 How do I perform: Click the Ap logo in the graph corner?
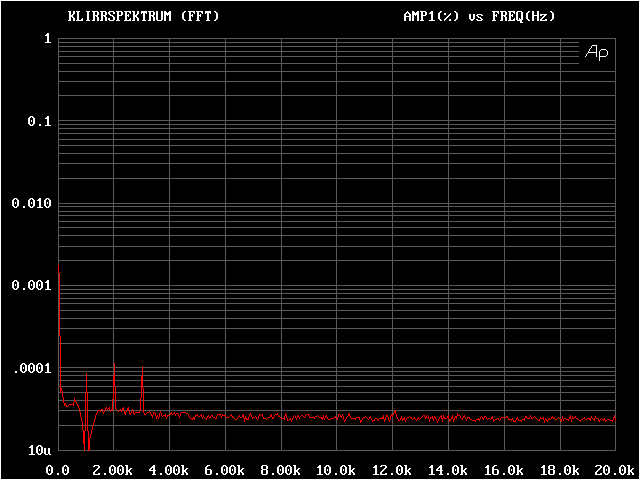(x=596, y=52)
